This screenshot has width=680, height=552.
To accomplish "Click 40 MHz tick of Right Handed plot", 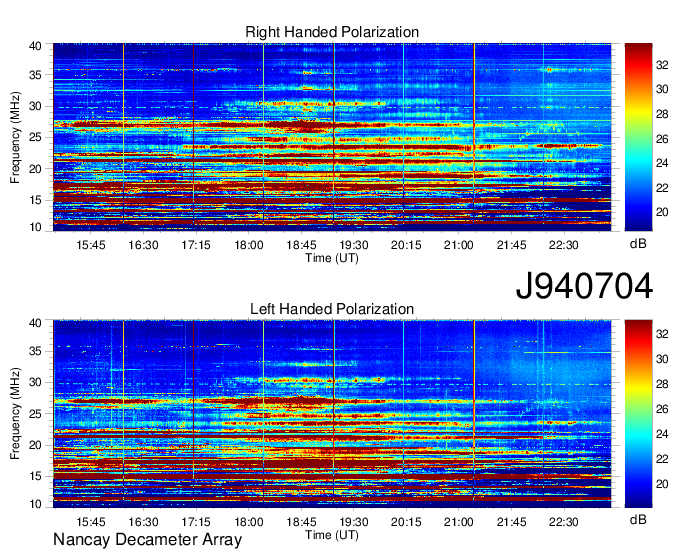I will [35, 46].
